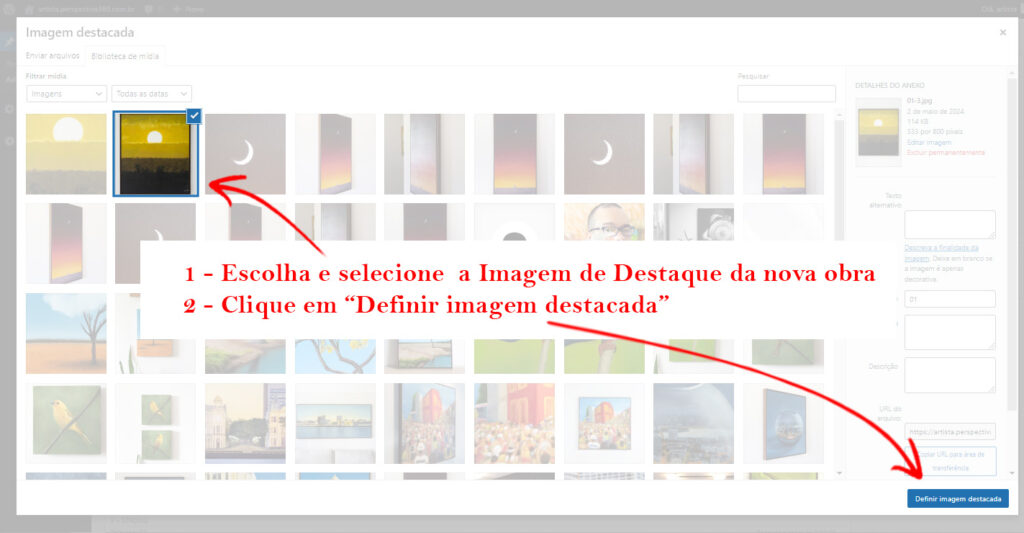Image resolution: width=1024 pixels, height=533 pixels.
Task: Click the media grid scrollbar down arrow
Action: coord(839,473)
